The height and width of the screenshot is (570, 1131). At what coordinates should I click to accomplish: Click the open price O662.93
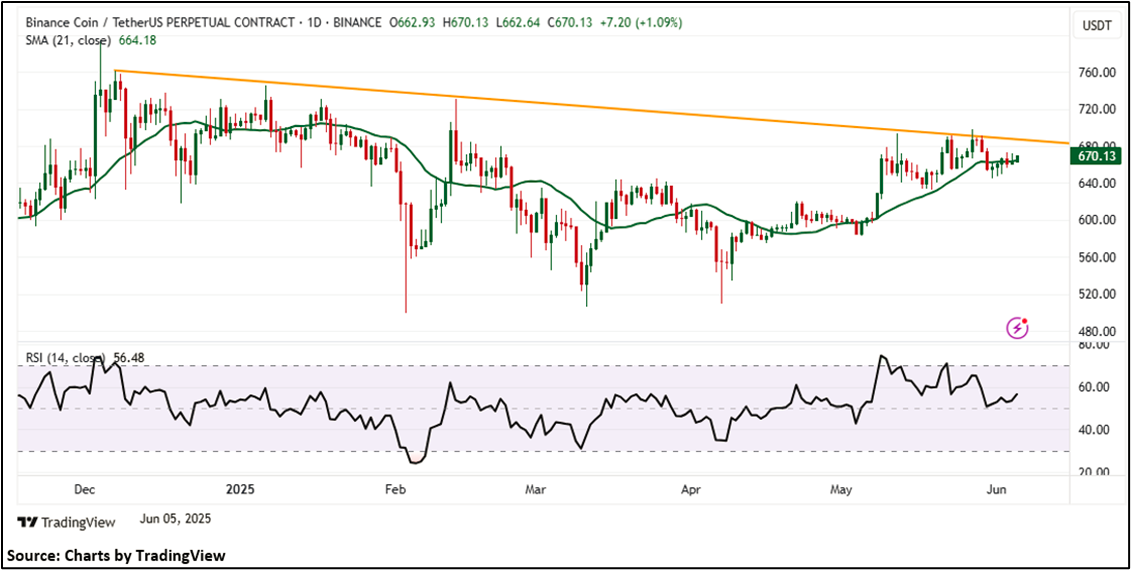pos(413,23)
